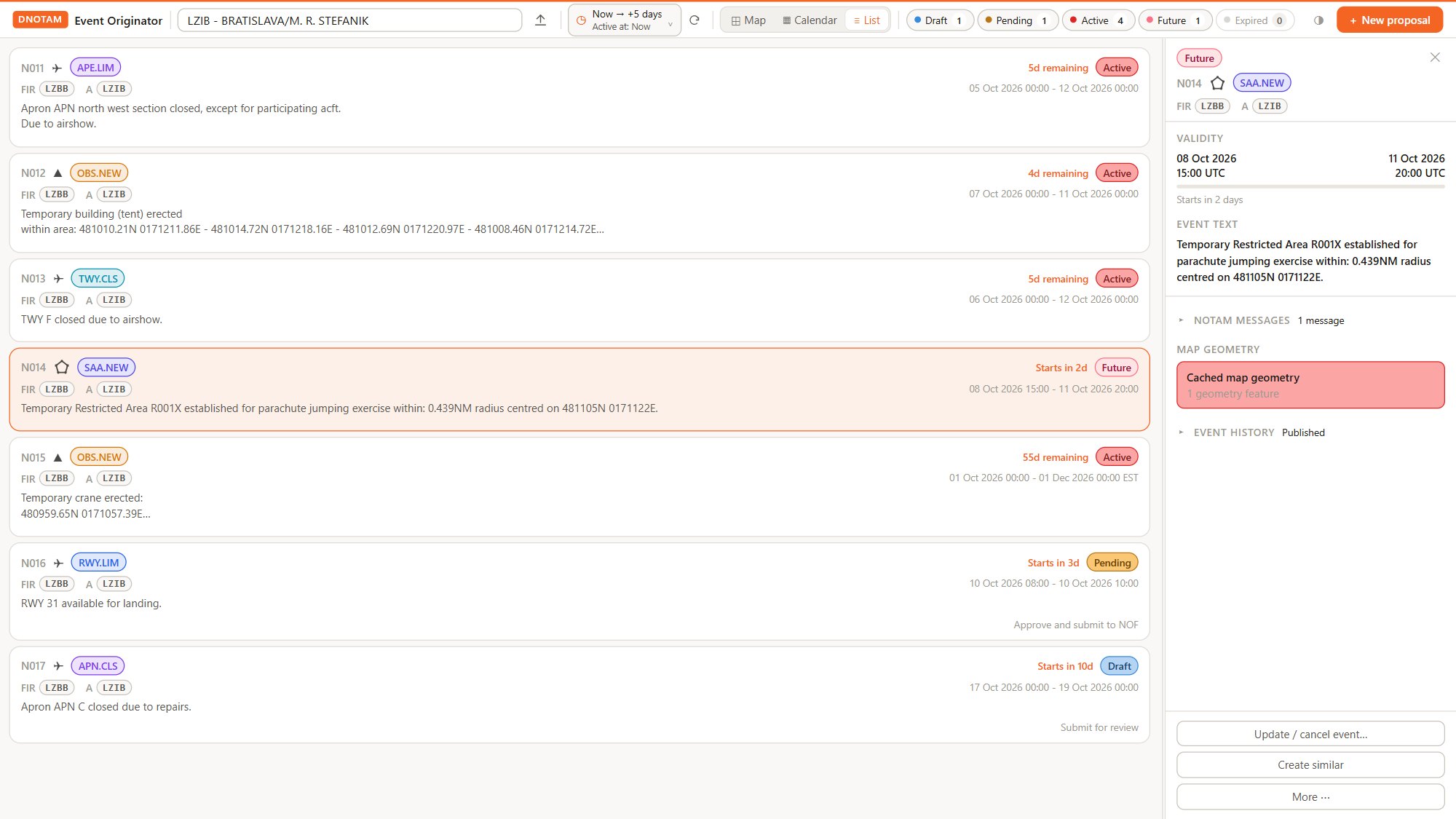Select the List view tab

866,20
